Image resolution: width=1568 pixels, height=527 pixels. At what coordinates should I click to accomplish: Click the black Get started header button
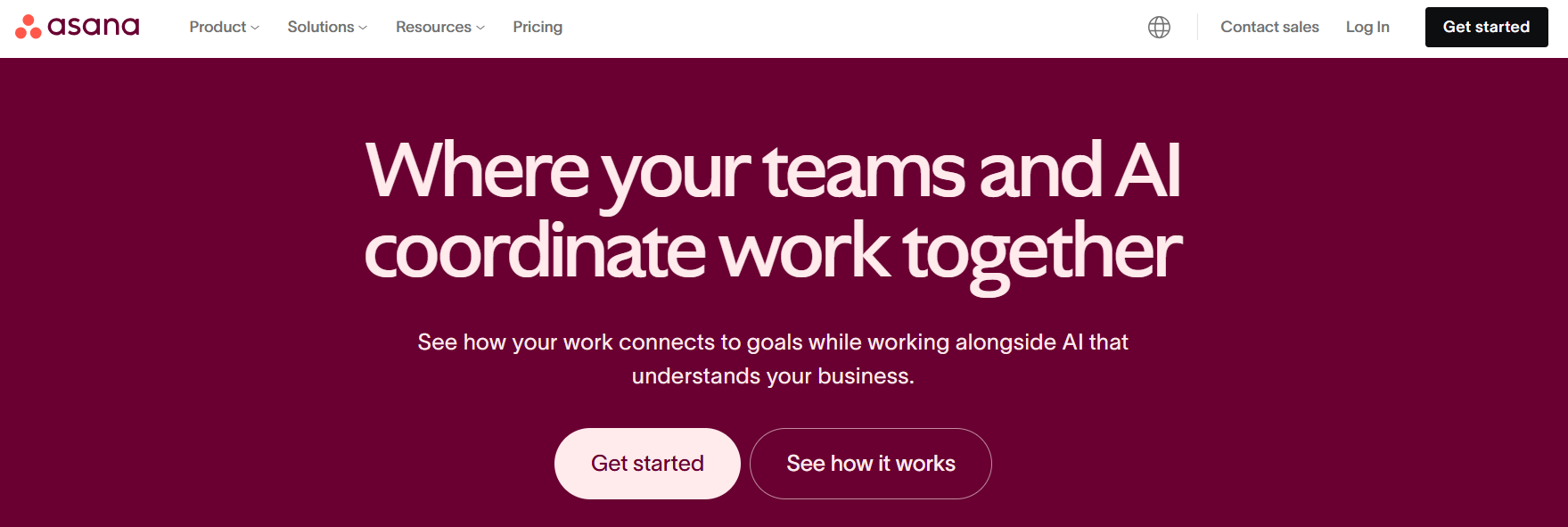pyautogui.click(x=1486, y=27)
